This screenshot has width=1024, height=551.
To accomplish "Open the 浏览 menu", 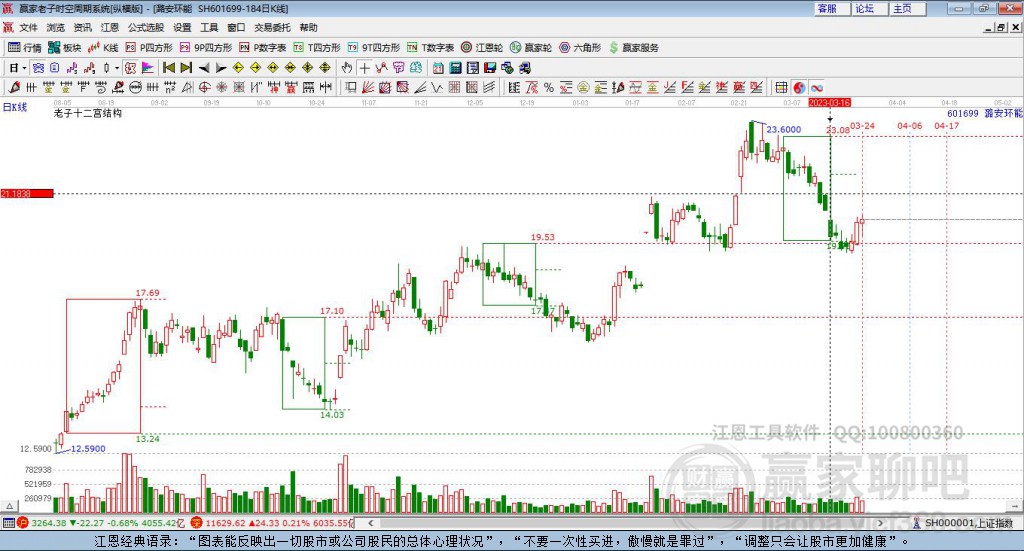I will pos(56,27).
